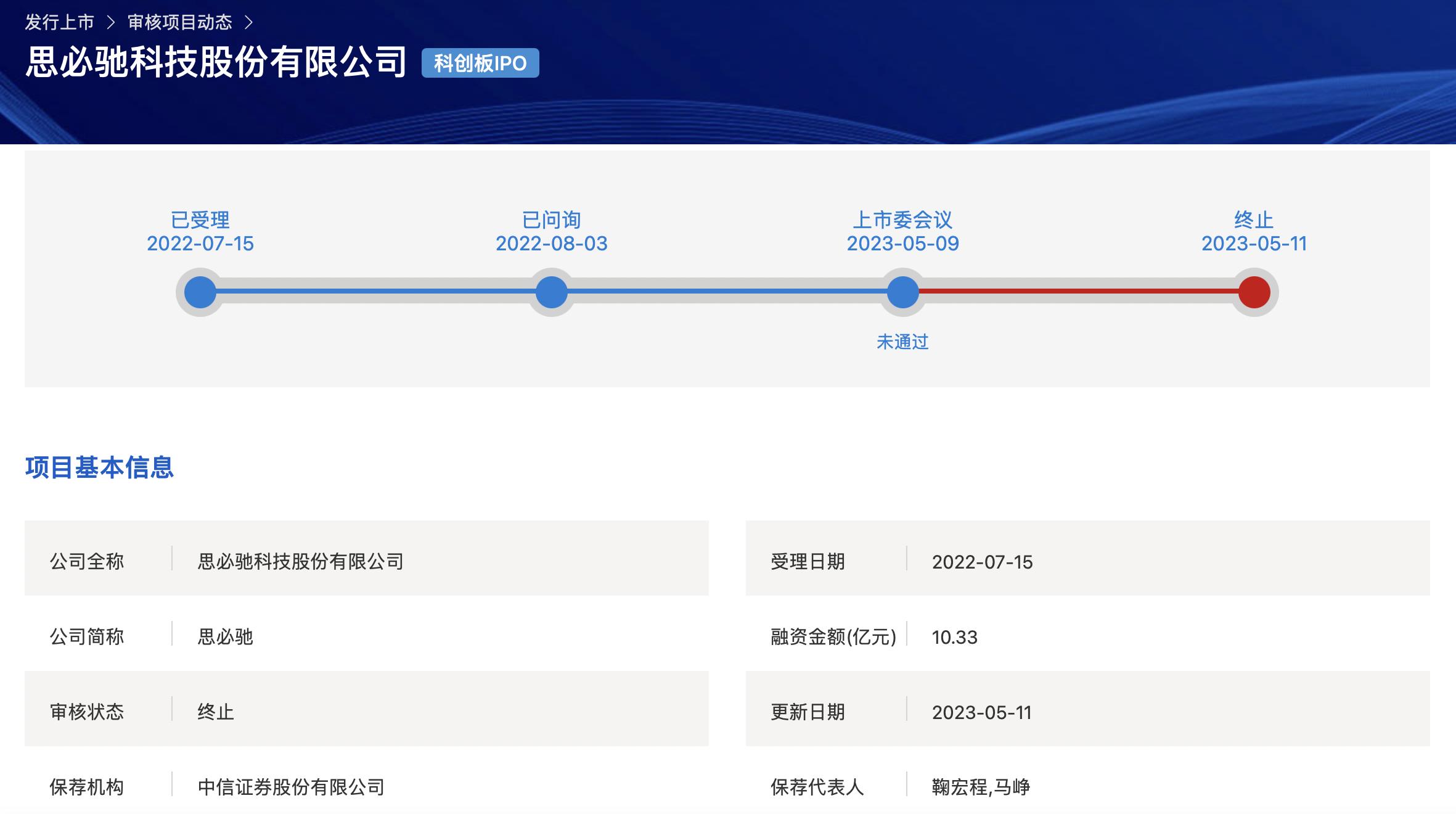Open the 发行上市 breadcrumb link
The height and width of the screenshot is (814, 1456).
click(59, 23)
